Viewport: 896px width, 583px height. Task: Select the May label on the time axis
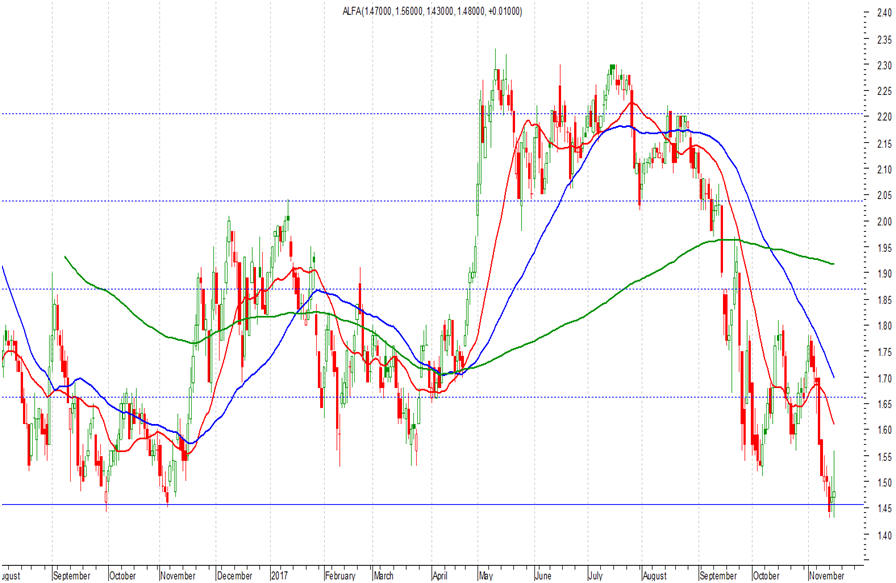tap(486, 576)
